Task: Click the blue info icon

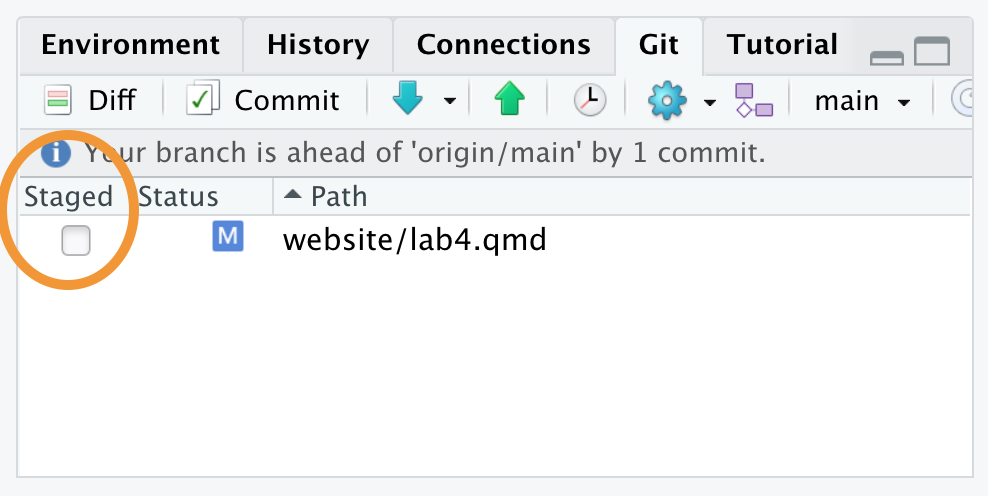Action: tap(55, 153)
